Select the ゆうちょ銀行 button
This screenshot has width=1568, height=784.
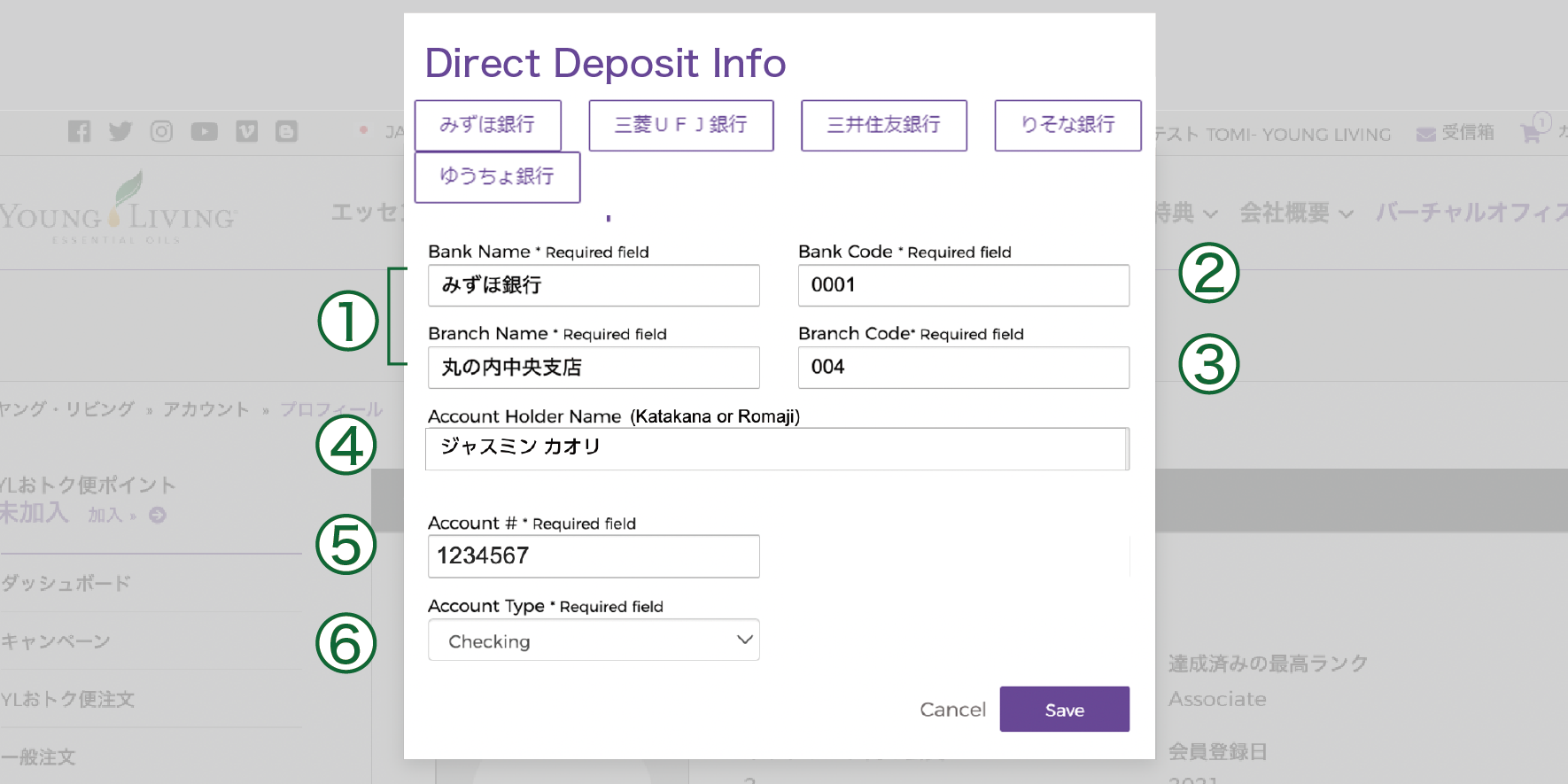(497, 176)
